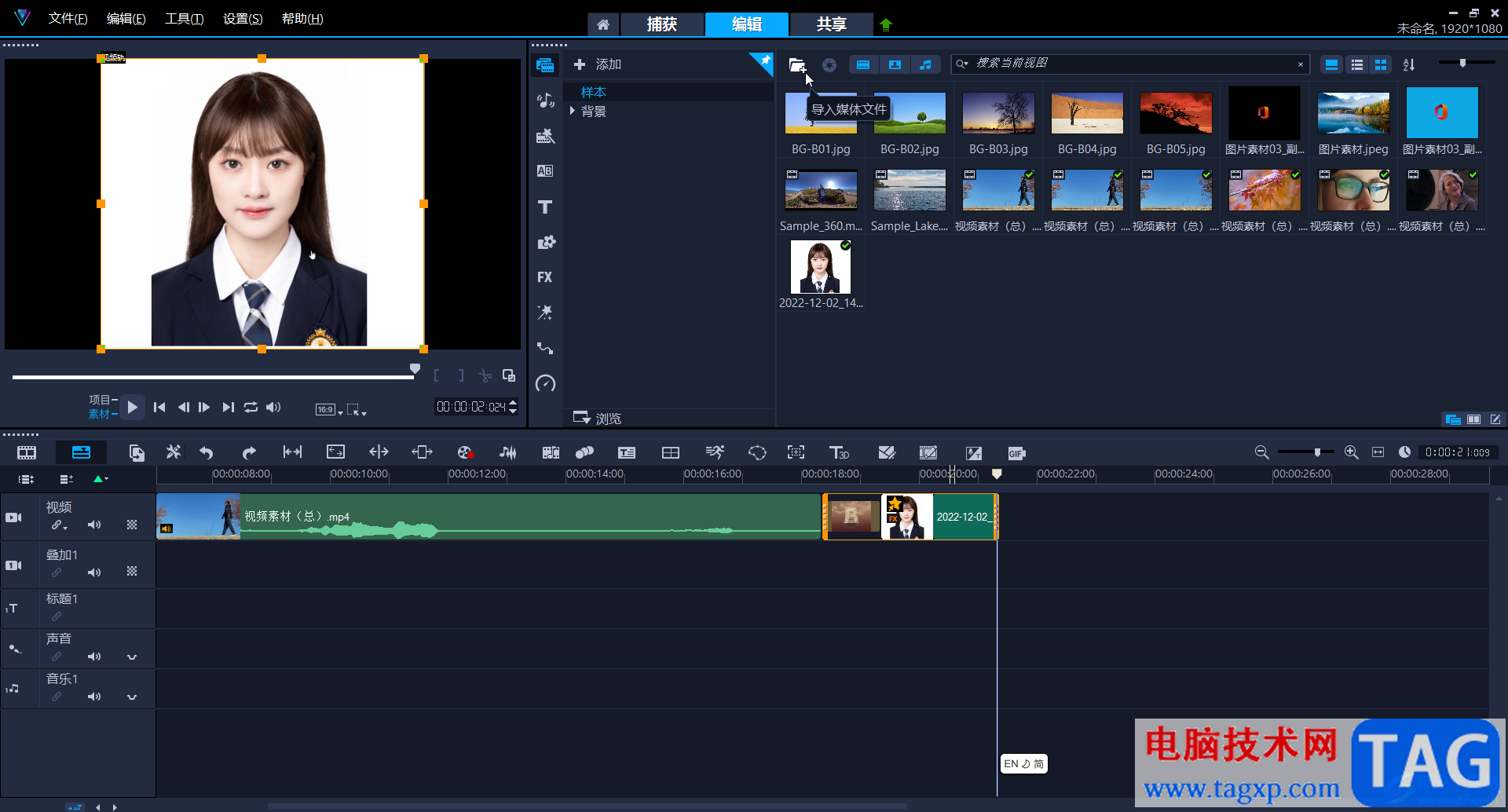This screenshot has height=812, width=1508.
Task: Adjust the timeline zoom slider
Action: (x=1317, y=452)
